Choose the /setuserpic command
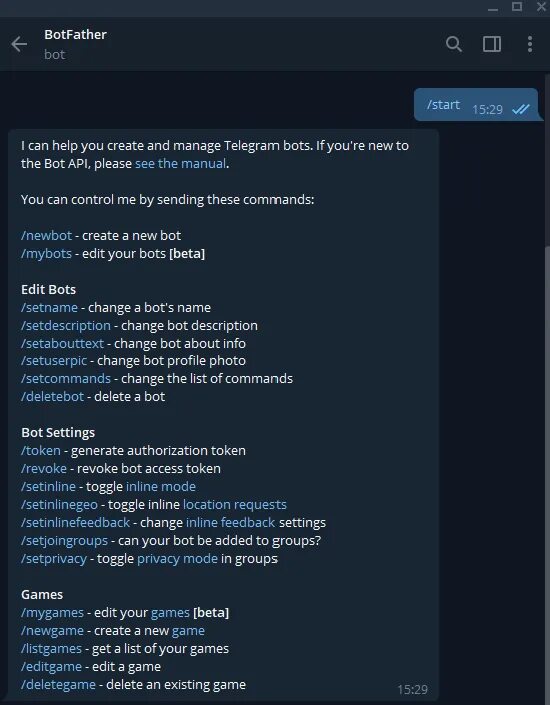Screen dimensions: 550x705 click(x=54, y=360)
